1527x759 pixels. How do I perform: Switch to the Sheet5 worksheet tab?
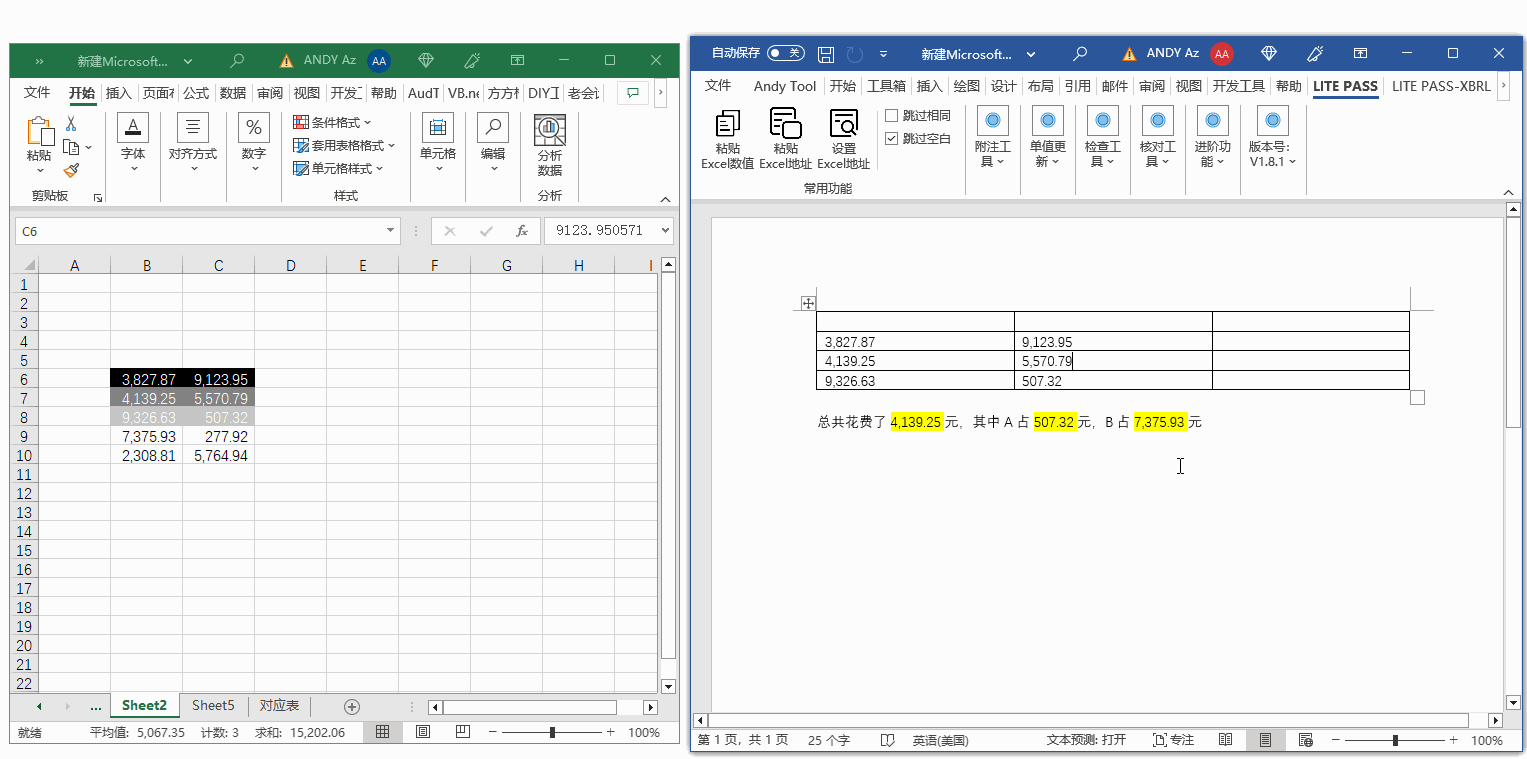[213, 706]
